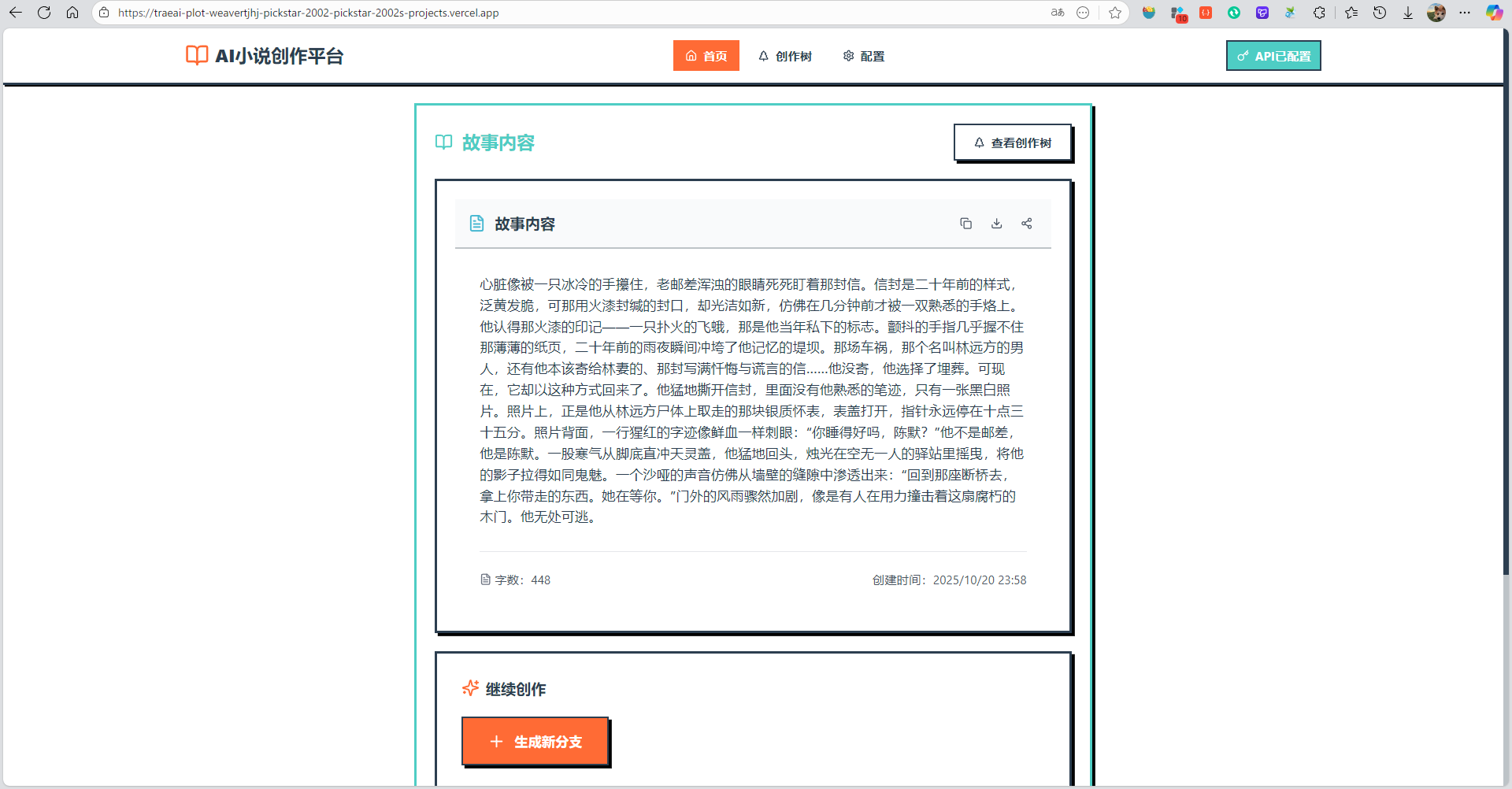Image resolution: width=1512 pixels, height=789 pixels.
Task: Click the 字数：448 word count
Action: click(x=516, y=580)
